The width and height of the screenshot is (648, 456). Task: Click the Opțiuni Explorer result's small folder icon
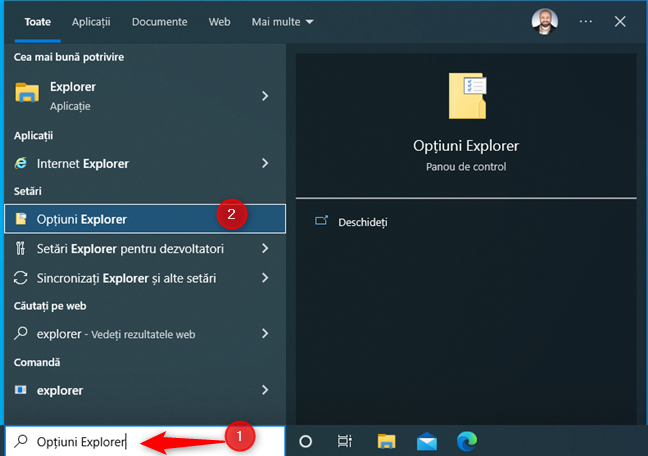pos(21,218)
